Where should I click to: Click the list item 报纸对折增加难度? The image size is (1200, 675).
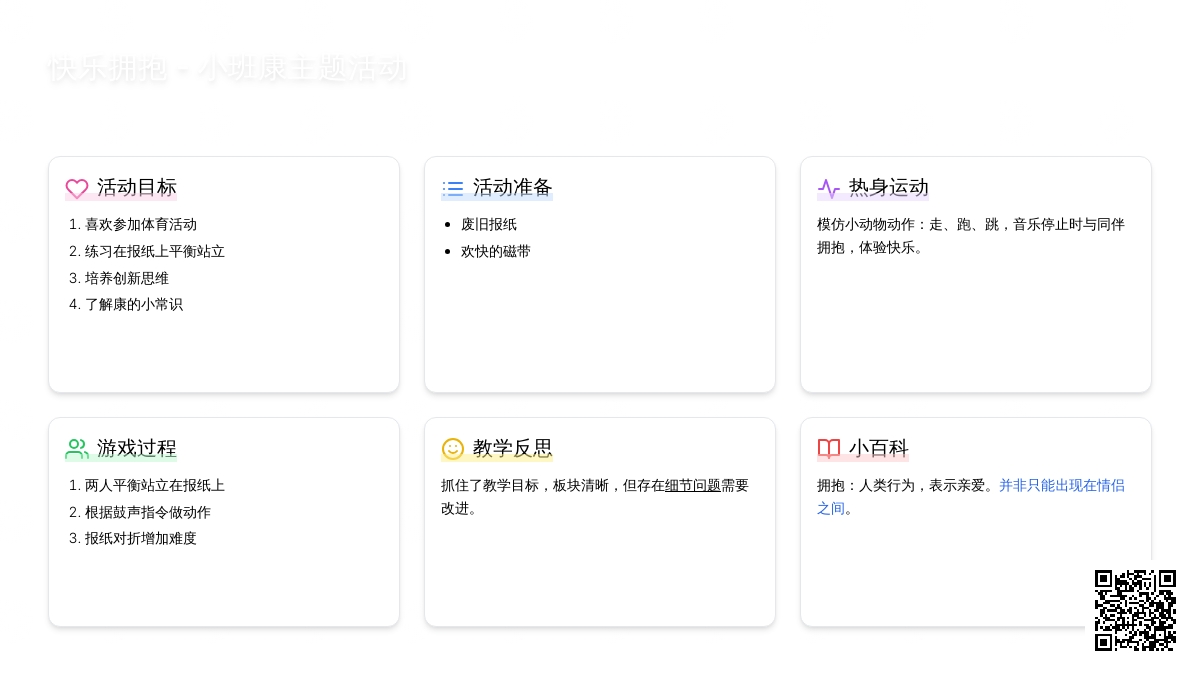pos(141,538)
